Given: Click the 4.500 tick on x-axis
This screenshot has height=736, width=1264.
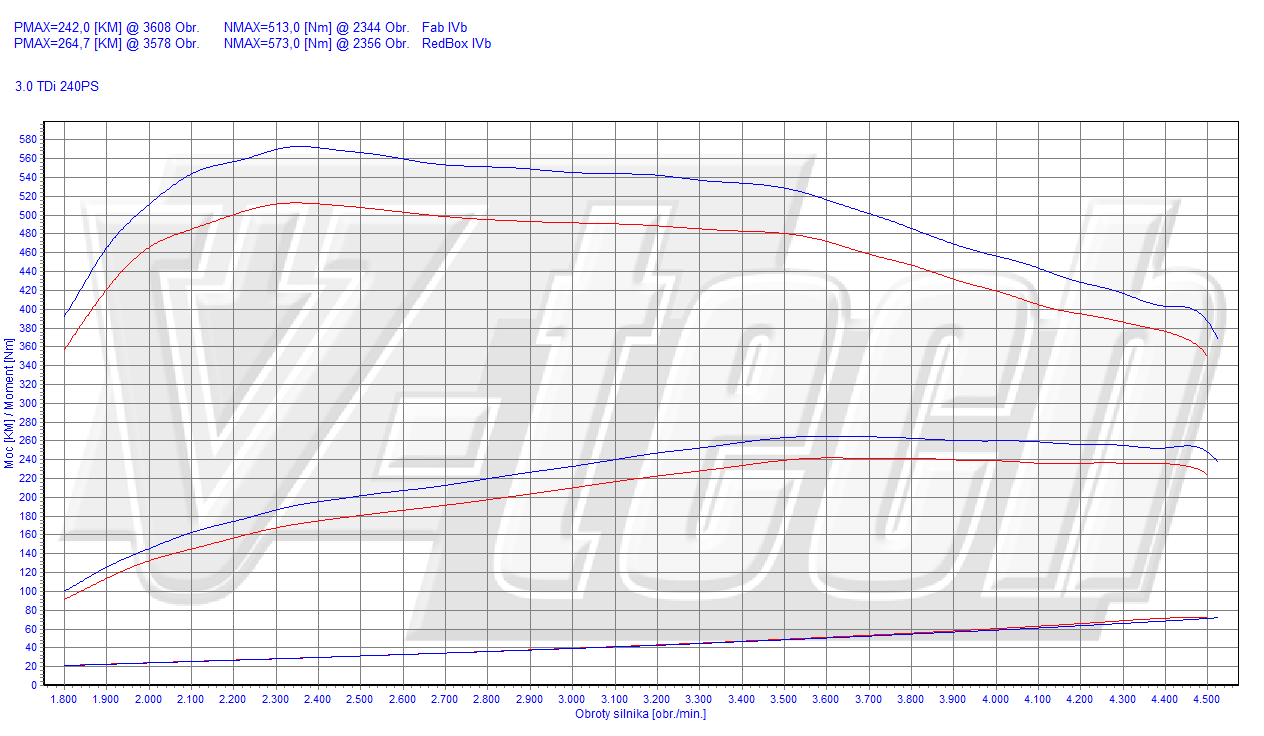Looking at the screenshot, I should 1207,699.
